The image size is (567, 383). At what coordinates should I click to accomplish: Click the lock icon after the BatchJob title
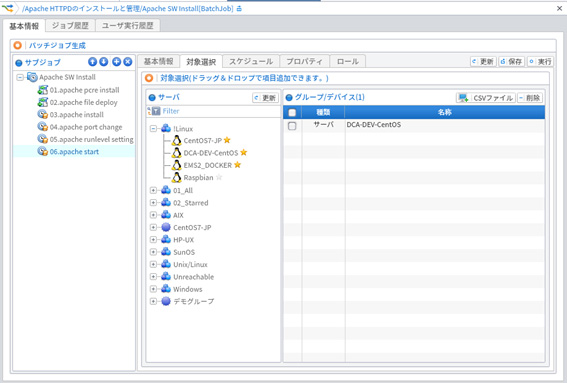(239, 9)
